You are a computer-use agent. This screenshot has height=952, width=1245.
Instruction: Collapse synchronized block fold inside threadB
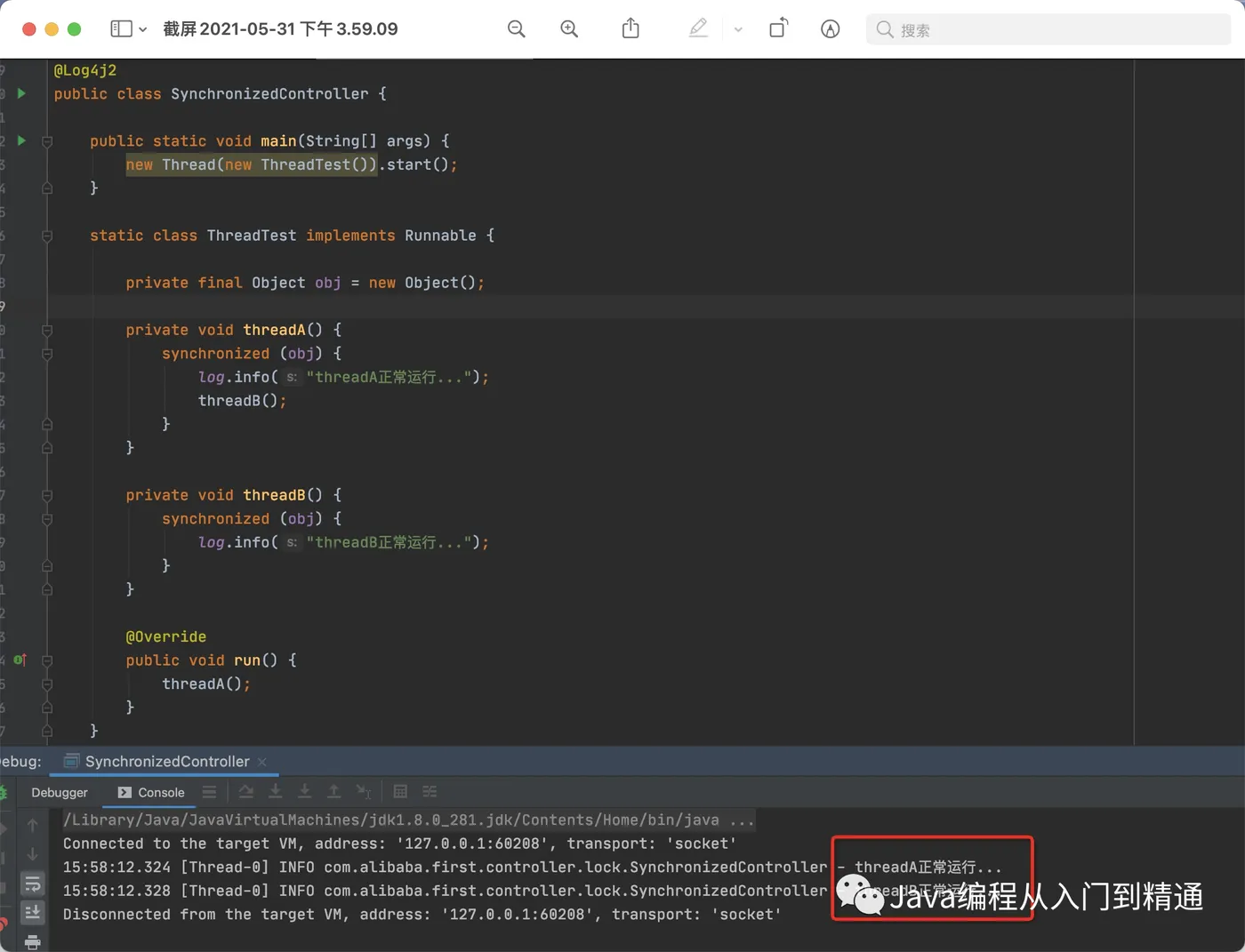click(x=47, y=519)
